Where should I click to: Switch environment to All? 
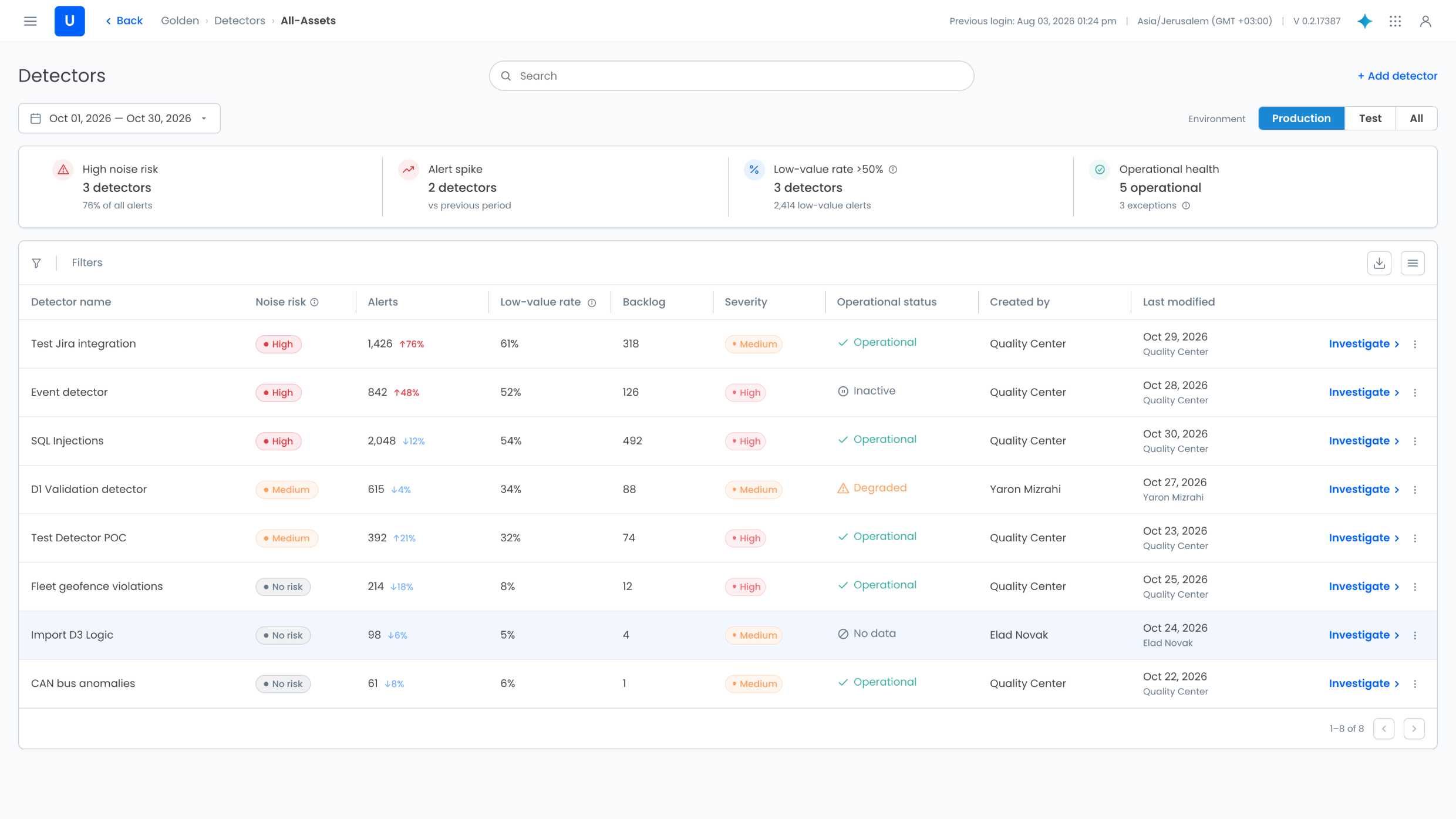tap(1416, 119)
